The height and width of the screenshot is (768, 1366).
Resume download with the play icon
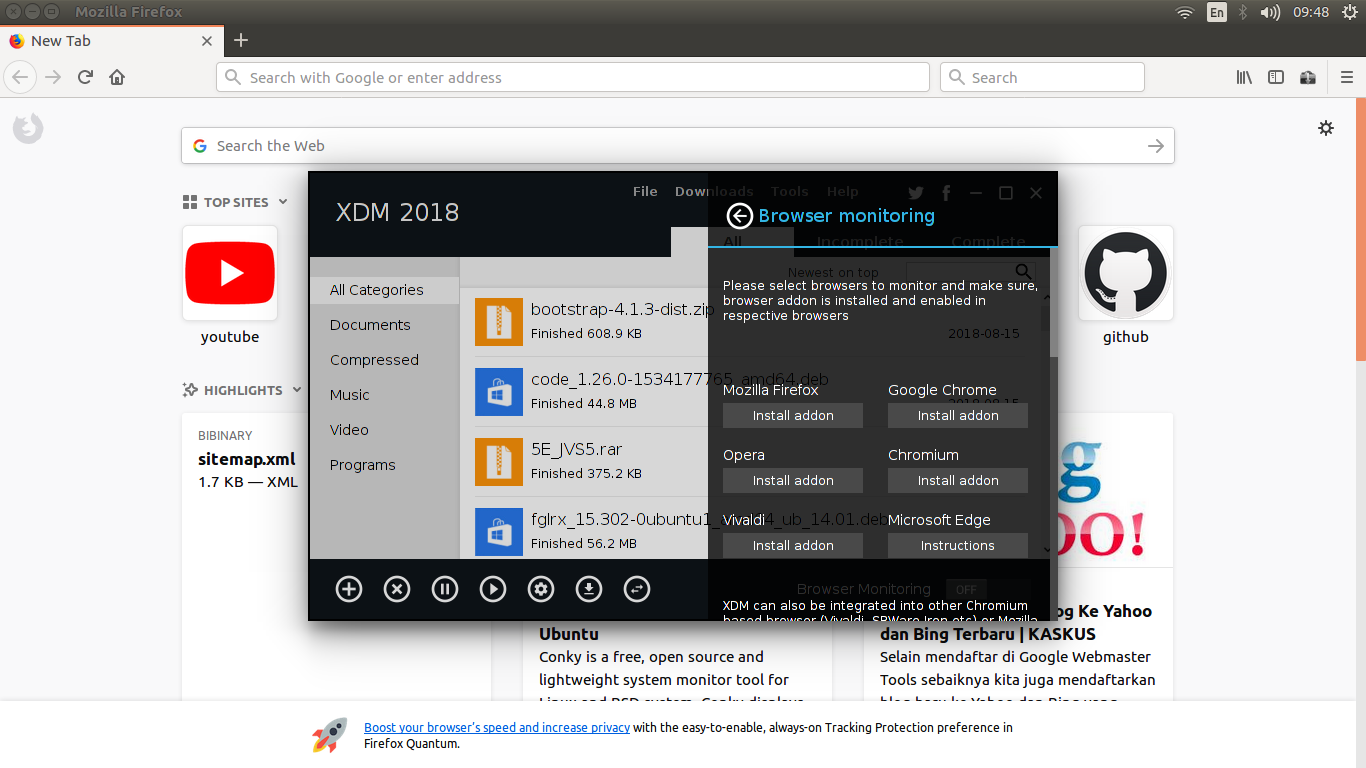[x=493, y=589]
